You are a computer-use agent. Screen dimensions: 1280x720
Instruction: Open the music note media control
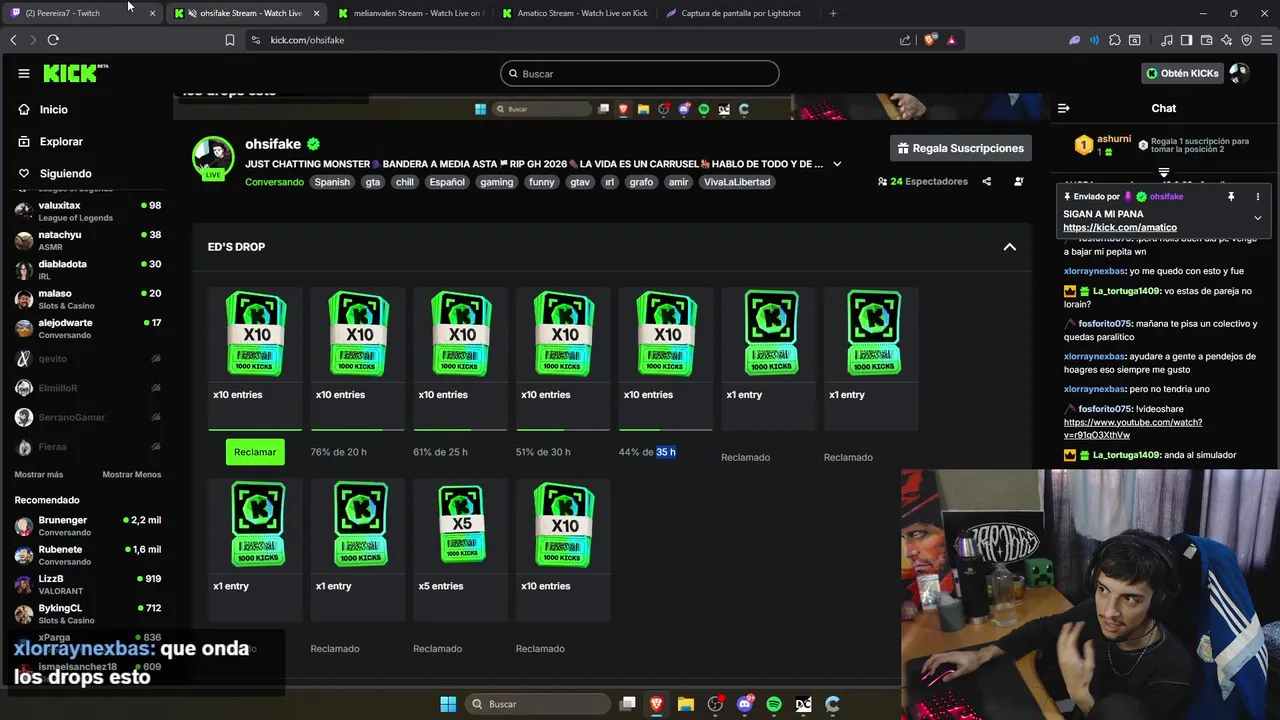click(1167, 40)
